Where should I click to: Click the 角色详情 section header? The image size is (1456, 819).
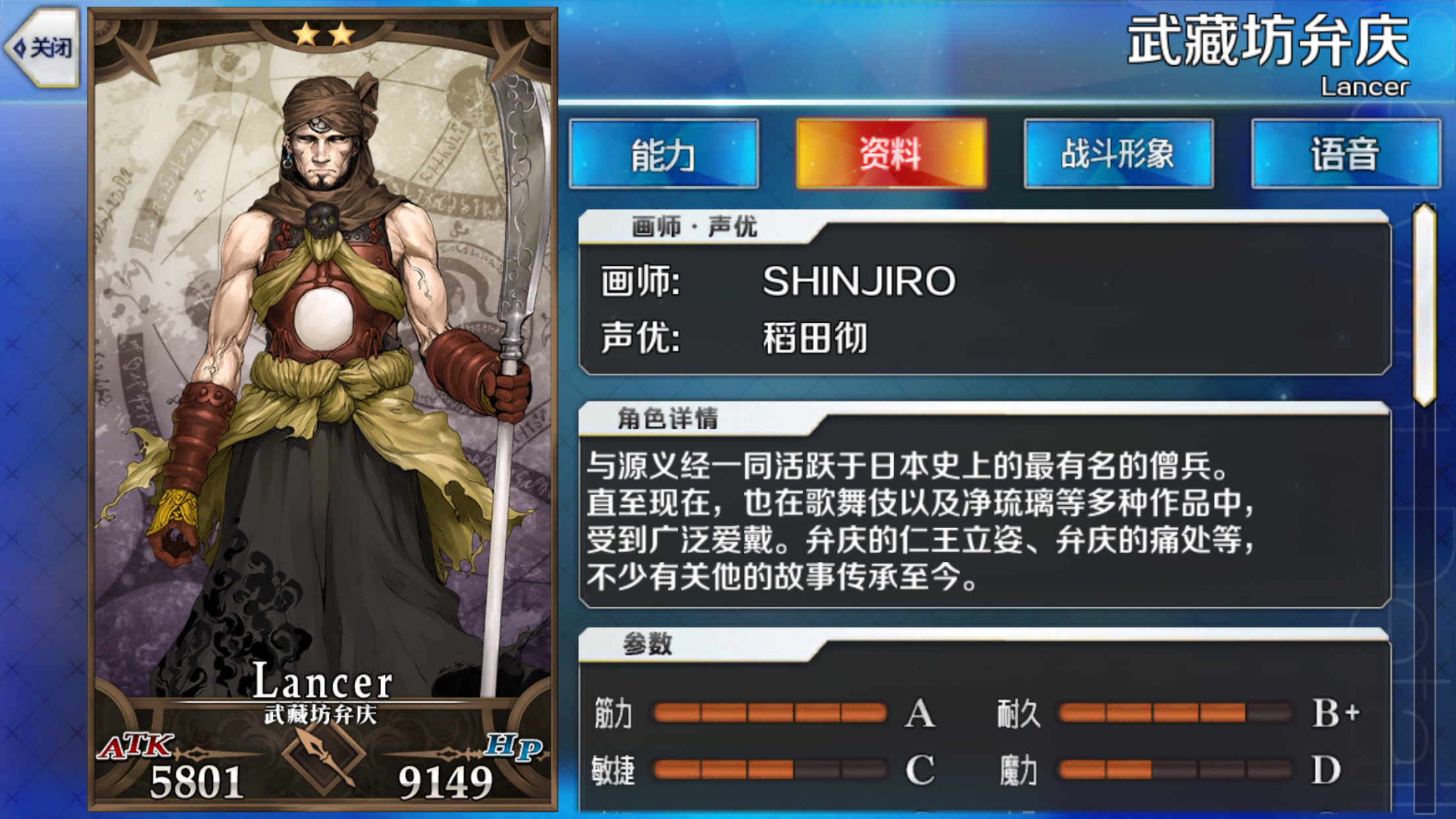(x=667, y=418)
